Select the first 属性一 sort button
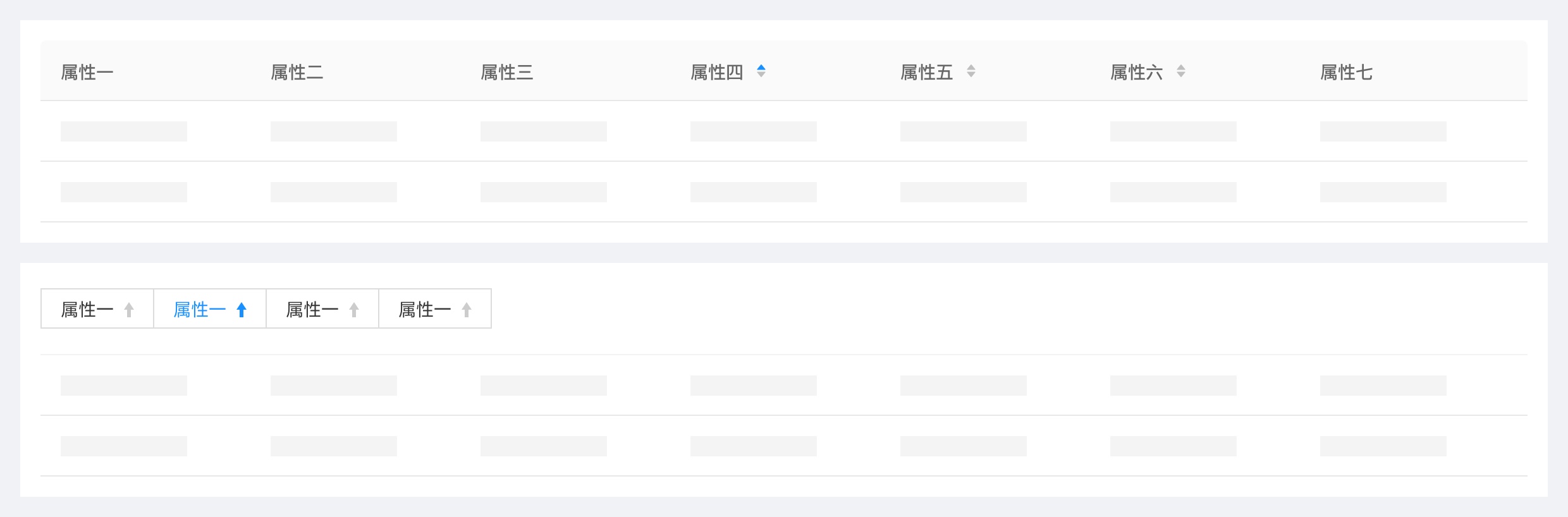The width and height of the screenshot is (1568, 517). pyautogui.click(x=97, y=308)
